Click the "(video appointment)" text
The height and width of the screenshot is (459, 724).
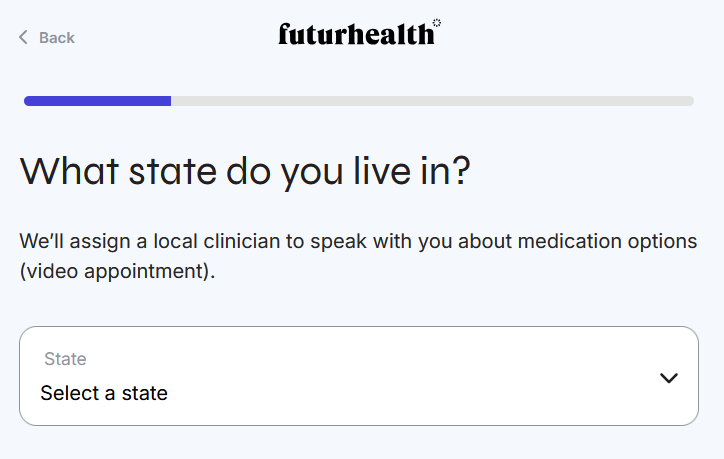pyautogui.click(x=117, y=271)
